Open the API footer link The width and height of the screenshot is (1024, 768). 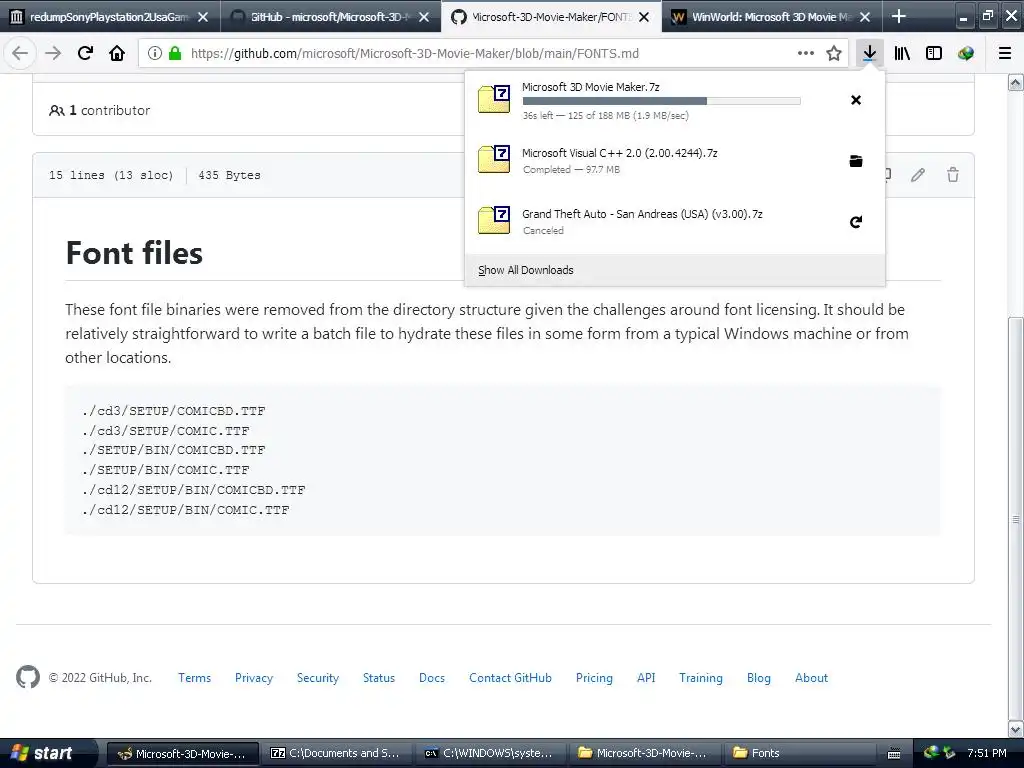[x=646, y=678]
